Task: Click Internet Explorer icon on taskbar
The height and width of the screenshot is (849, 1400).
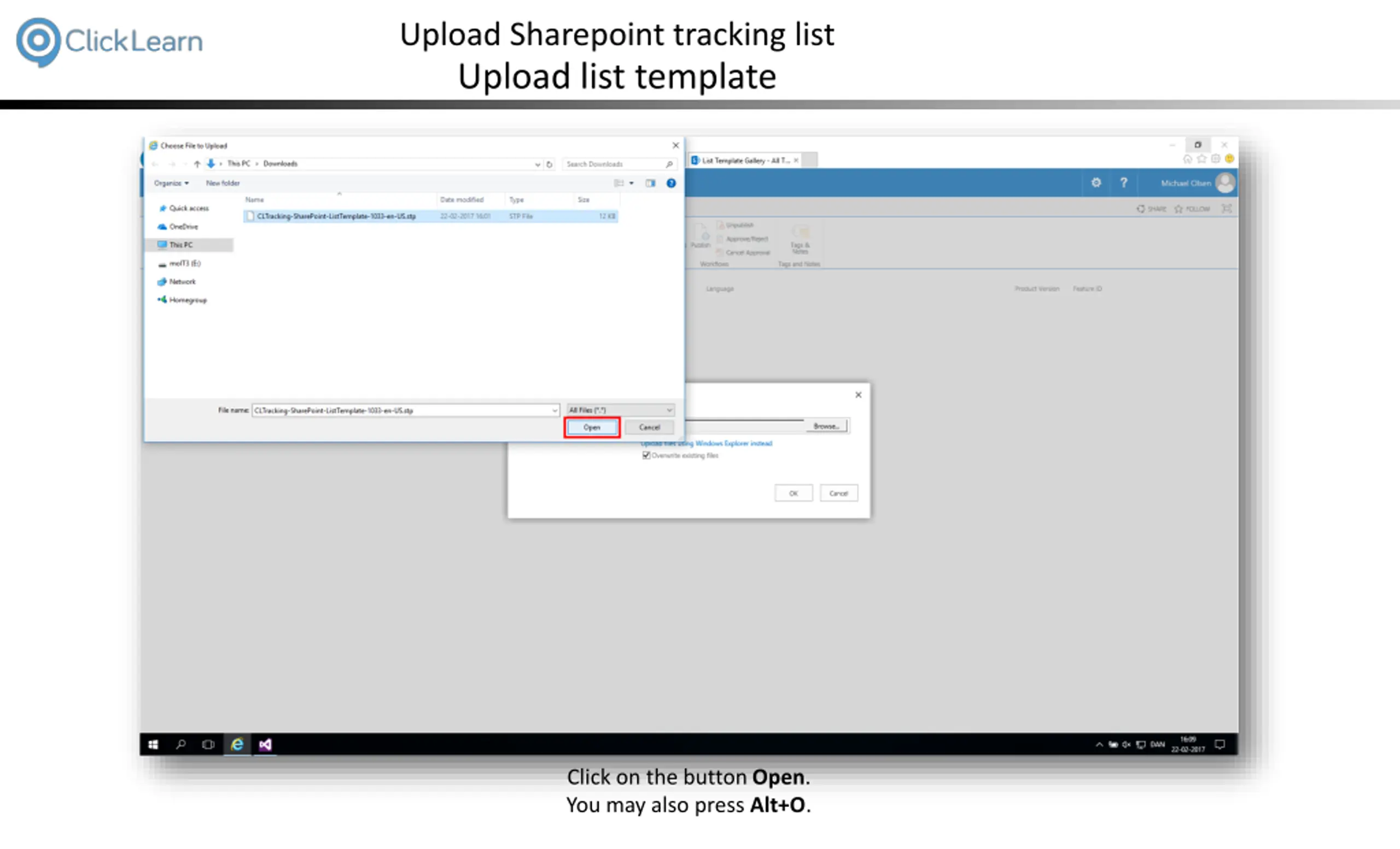Action: (x=237, y=745)
